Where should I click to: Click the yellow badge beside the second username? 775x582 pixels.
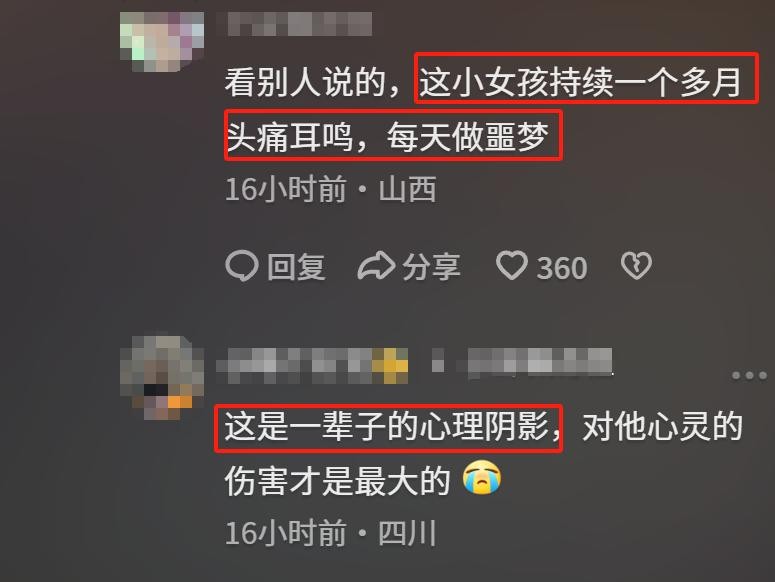390,366
